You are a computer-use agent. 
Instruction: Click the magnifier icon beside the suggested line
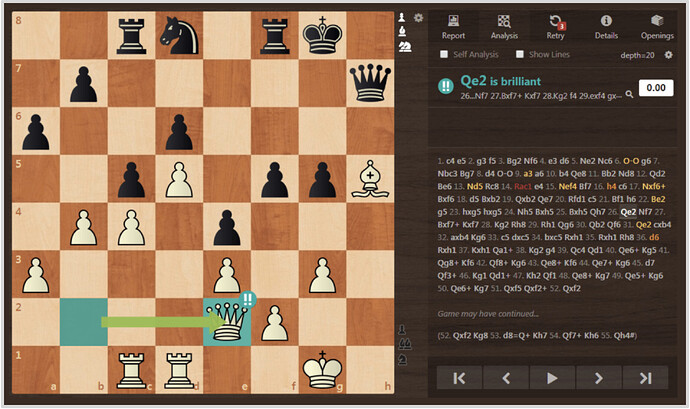[629, 95]
